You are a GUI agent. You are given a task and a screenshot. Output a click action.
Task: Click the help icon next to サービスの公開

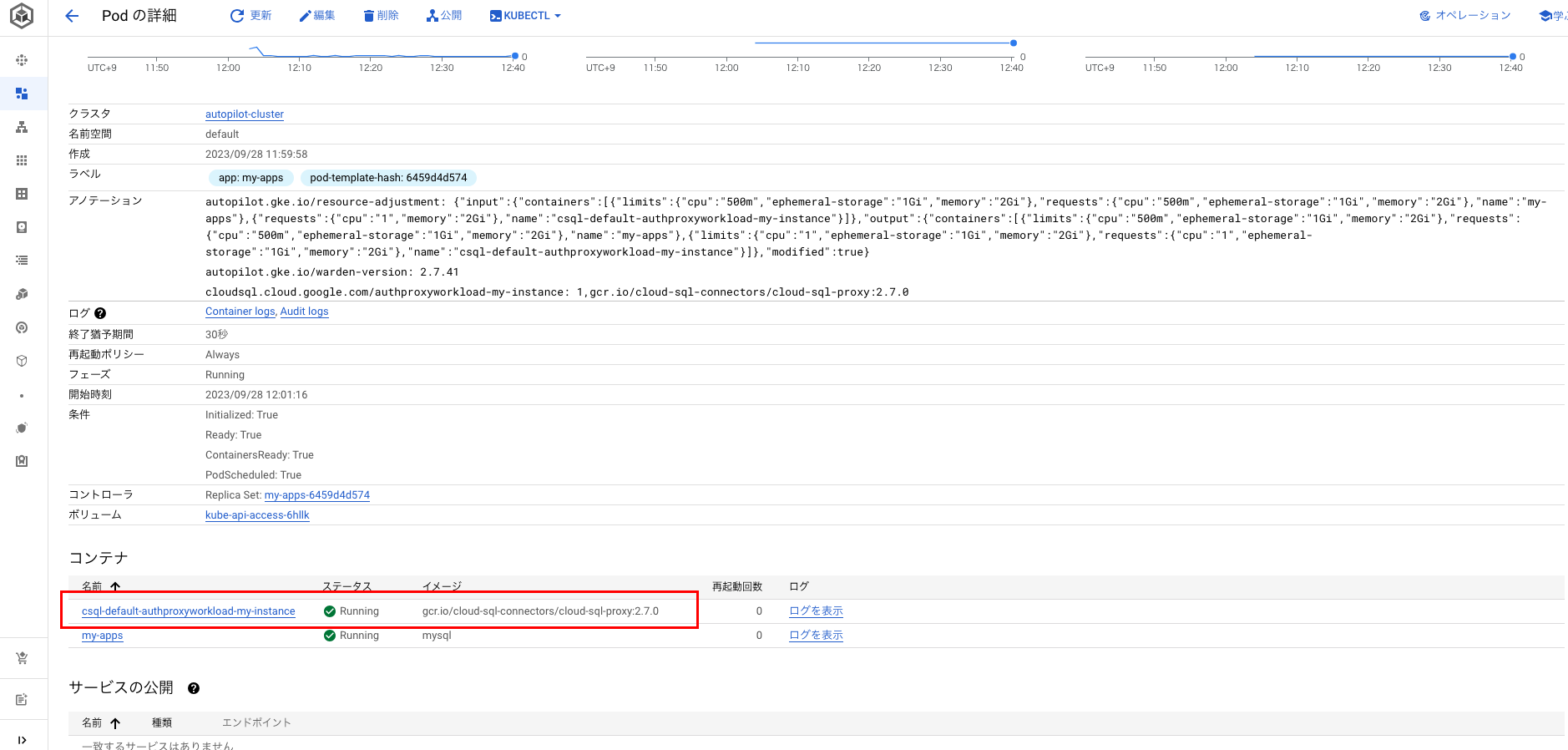click(x=194, y=688)
